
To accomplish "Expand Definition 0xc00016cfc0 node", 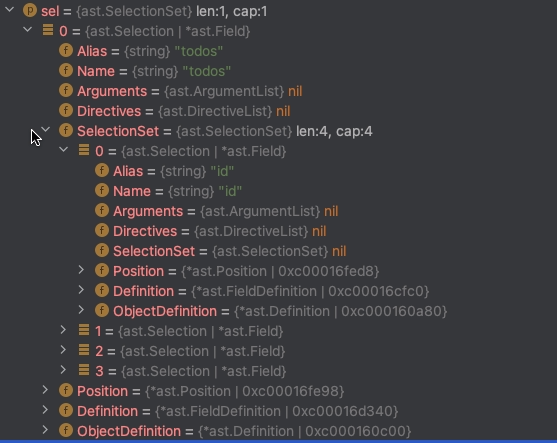I will [81, 290].
